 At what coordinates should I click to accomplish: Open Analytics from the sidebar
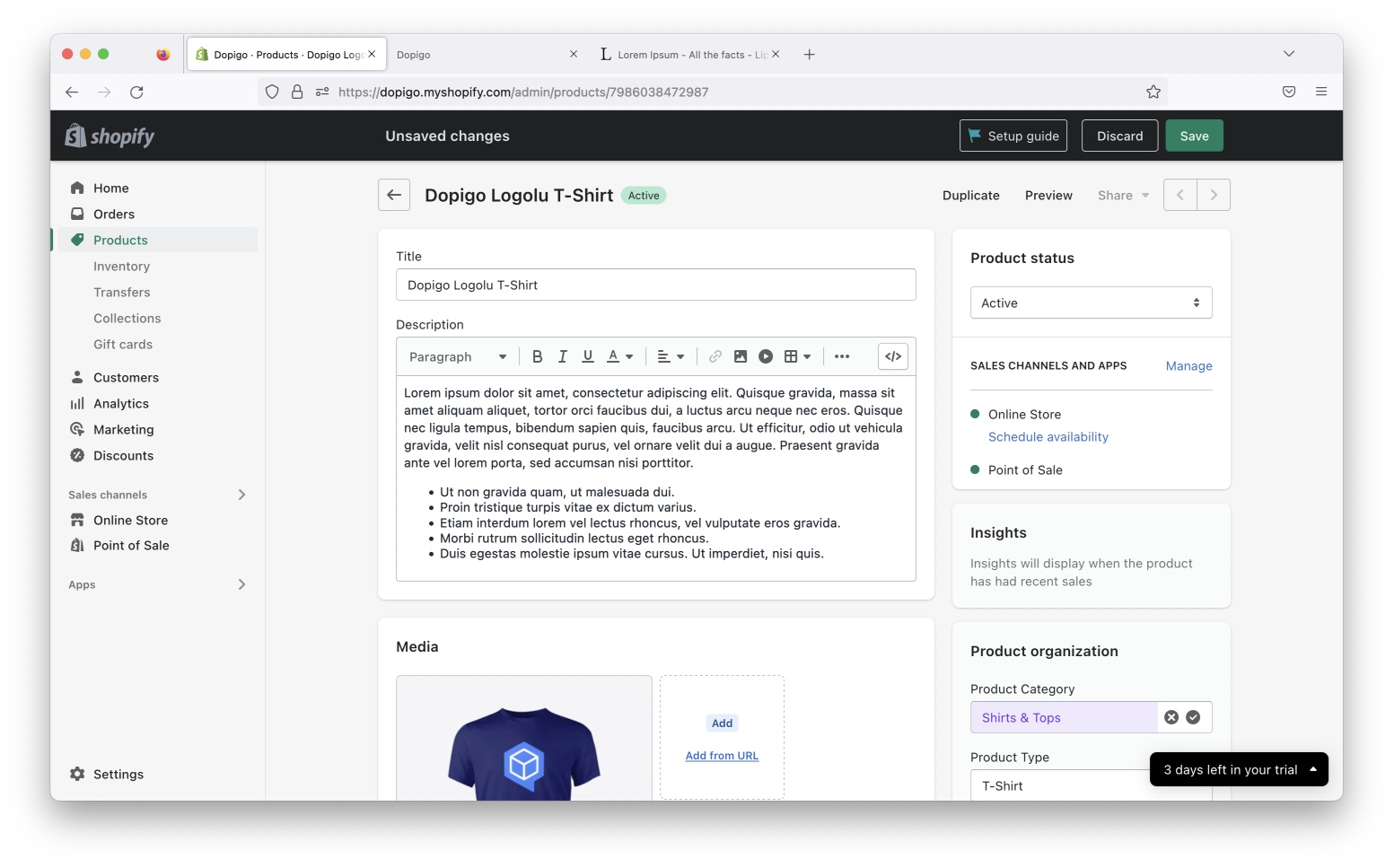click(x=121, y=403)
